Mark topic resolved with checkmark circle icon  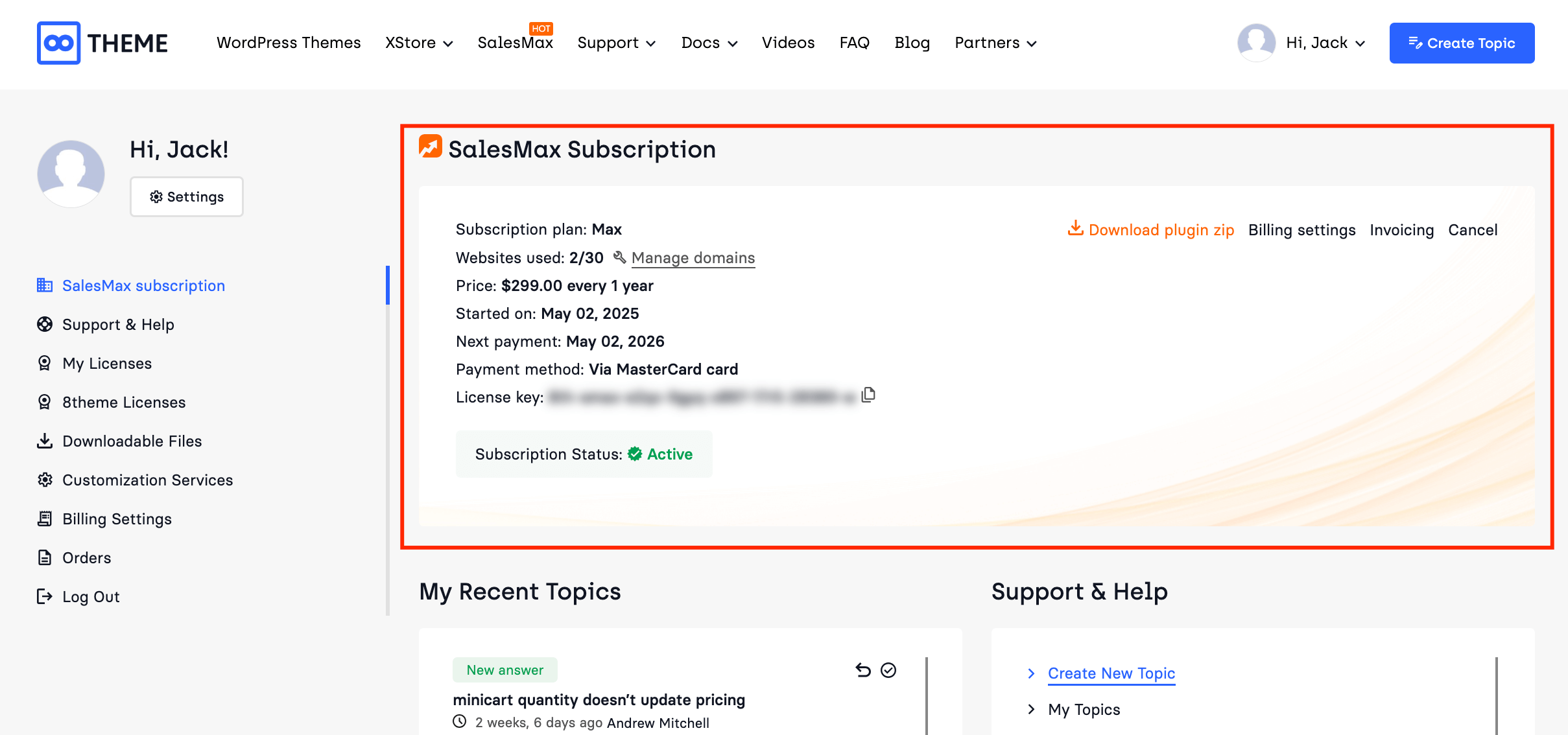(x=888, y=670)
